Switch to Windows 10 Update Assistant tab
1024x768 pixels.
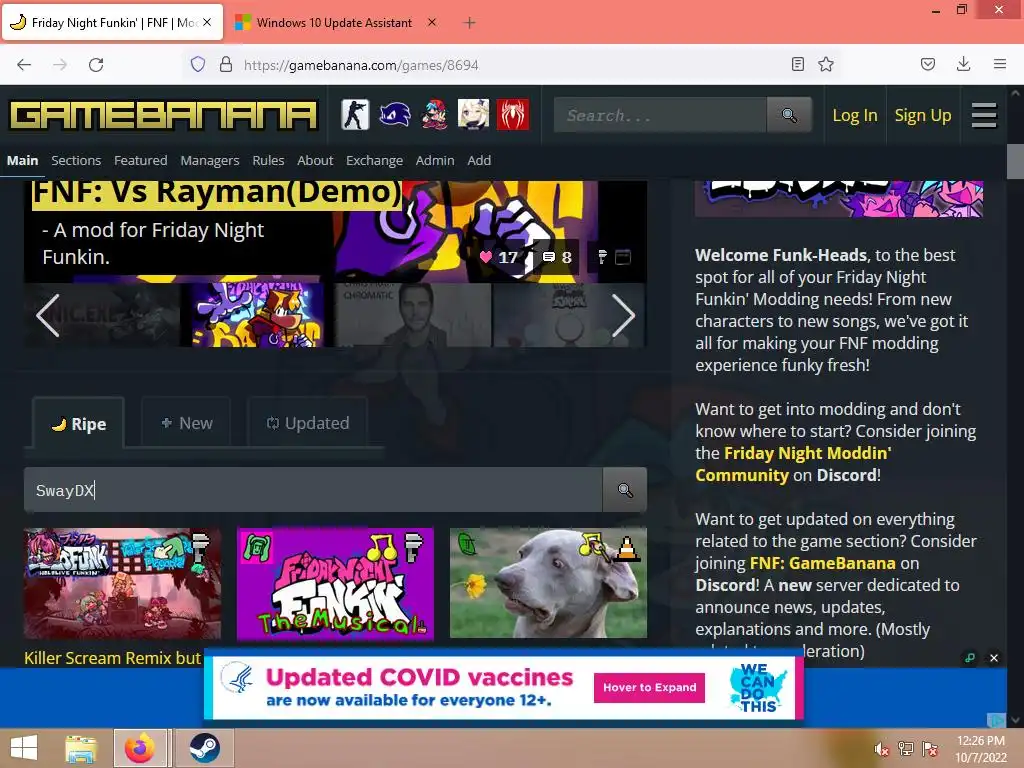coord(334,23)
